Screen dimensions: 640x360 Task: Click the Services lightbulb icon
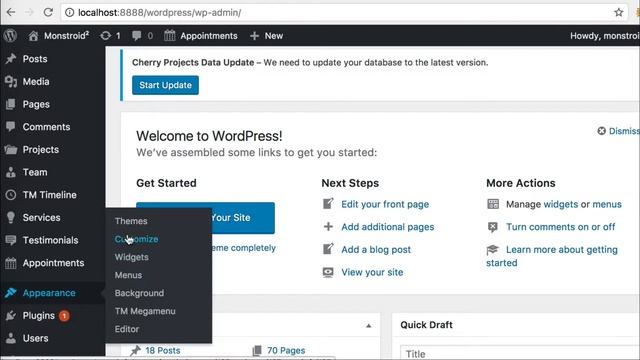click(x=11, y=218)
